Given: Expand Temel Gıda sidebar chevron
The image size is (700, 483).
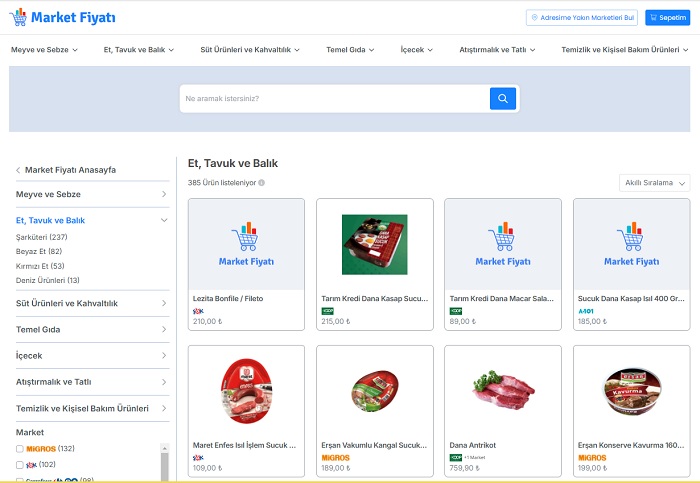Looking at the screenshot, I should pyautogui.click(x=164, y=329).
